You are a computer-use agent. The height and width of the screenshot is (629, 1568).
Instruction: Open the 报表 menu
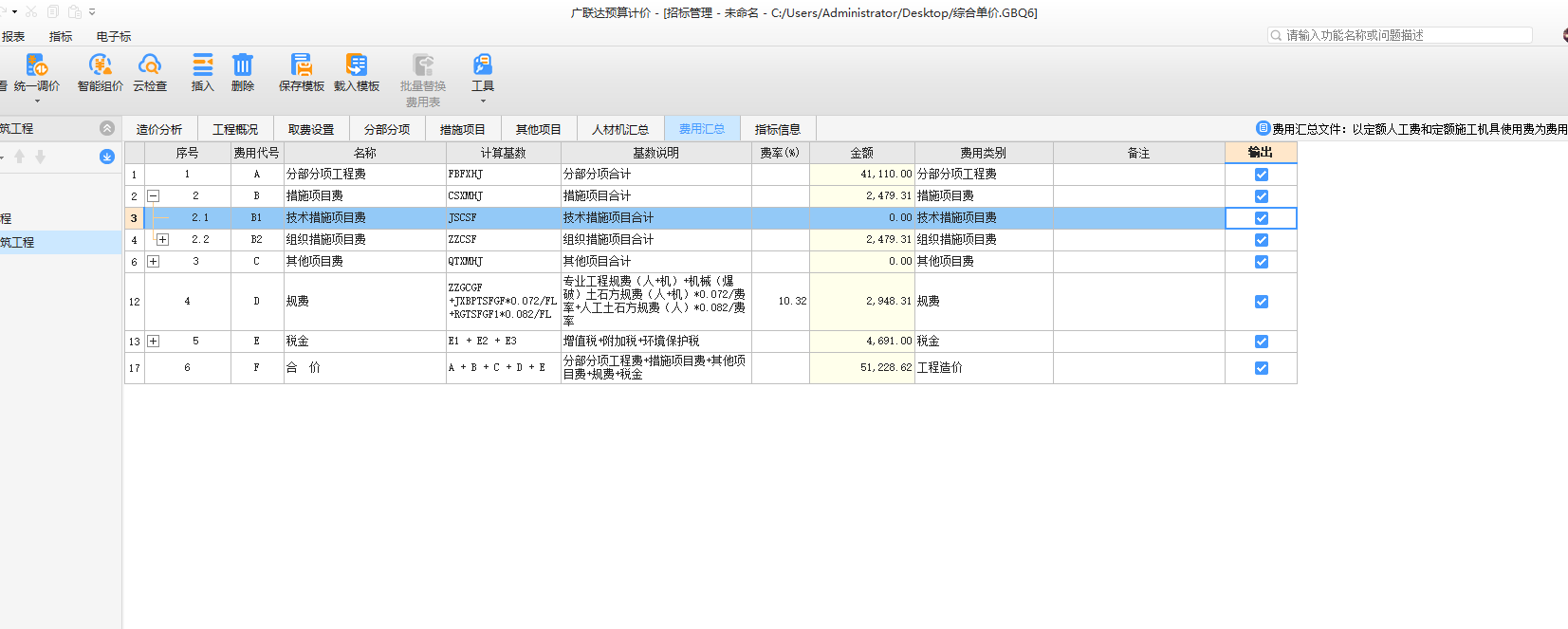(13, 37)
